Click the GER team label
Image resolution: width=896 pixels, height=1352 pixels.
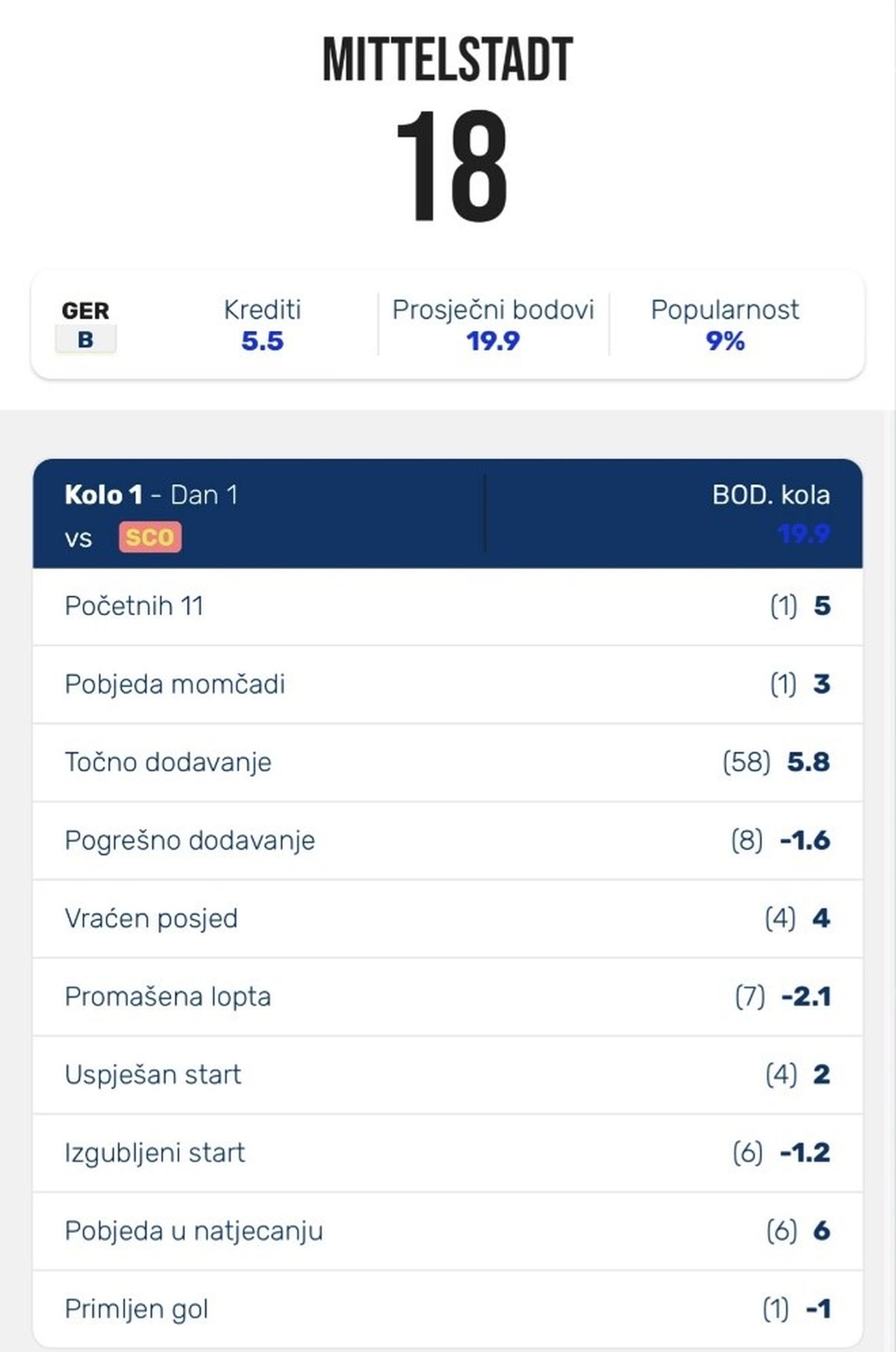(86, 310)
